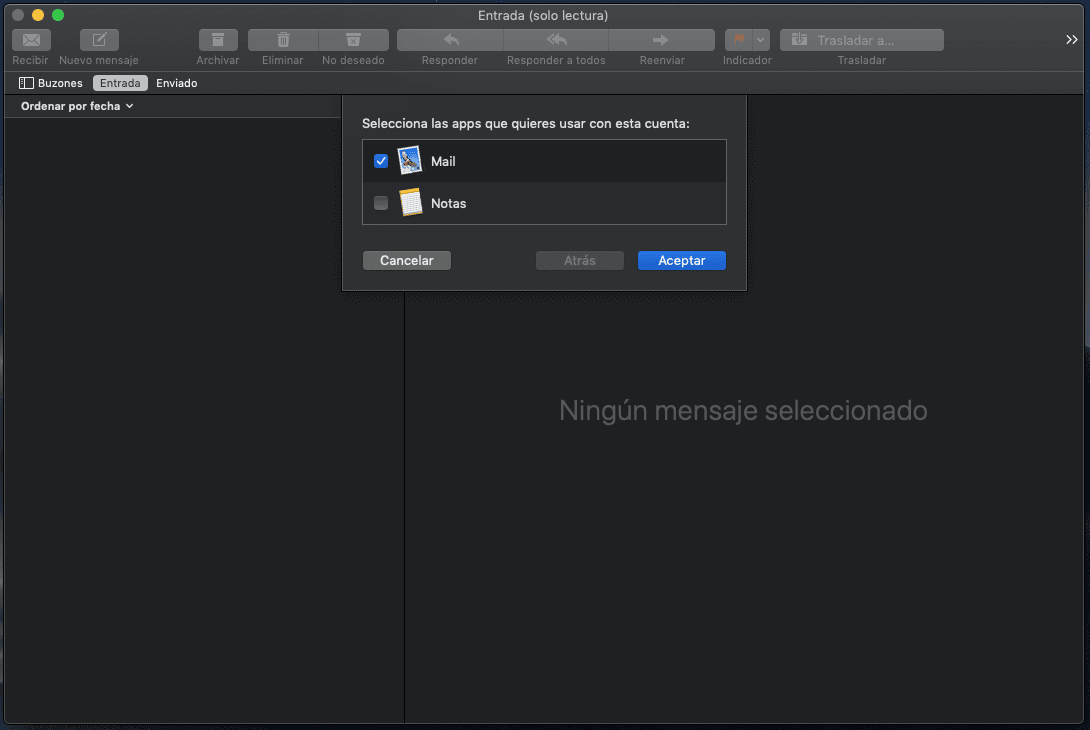Switch to the Entrada mailbox tab
The image size is (1090, 730).
pos(120,83)
